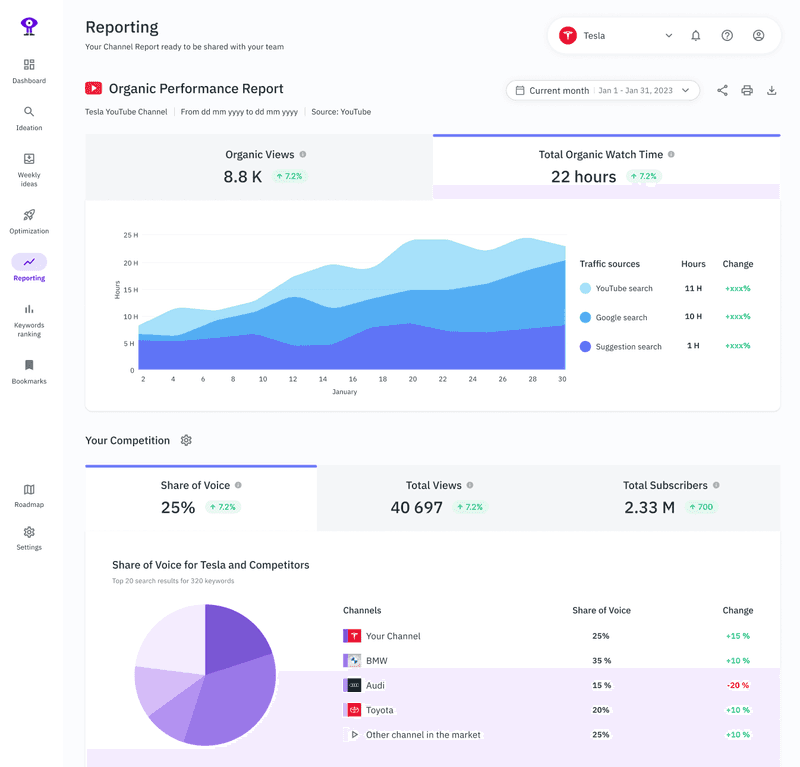Click the Share of Voice pie chart

[205, 675]
